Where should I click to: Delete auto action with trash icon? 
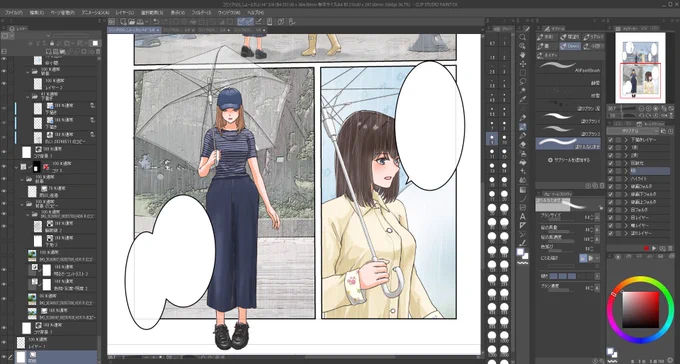pos(670,248)
